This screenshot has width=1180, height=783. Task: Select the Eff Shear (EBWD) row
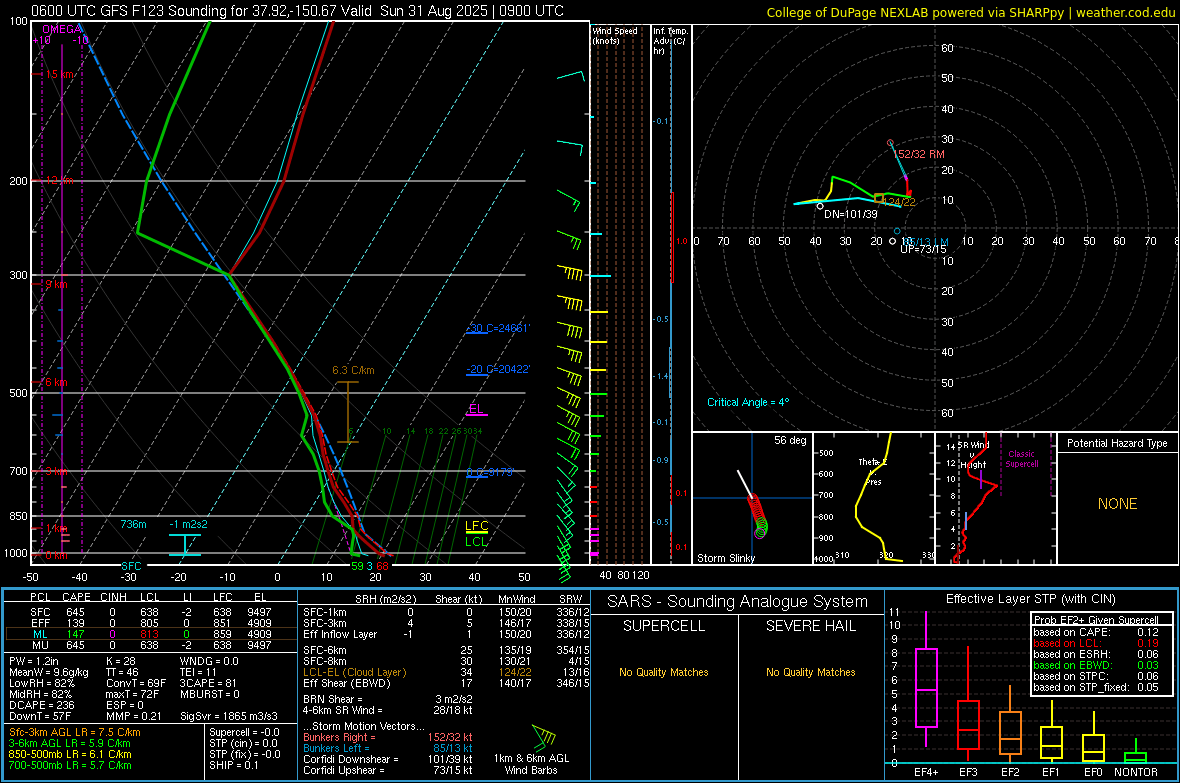(446, 683)
